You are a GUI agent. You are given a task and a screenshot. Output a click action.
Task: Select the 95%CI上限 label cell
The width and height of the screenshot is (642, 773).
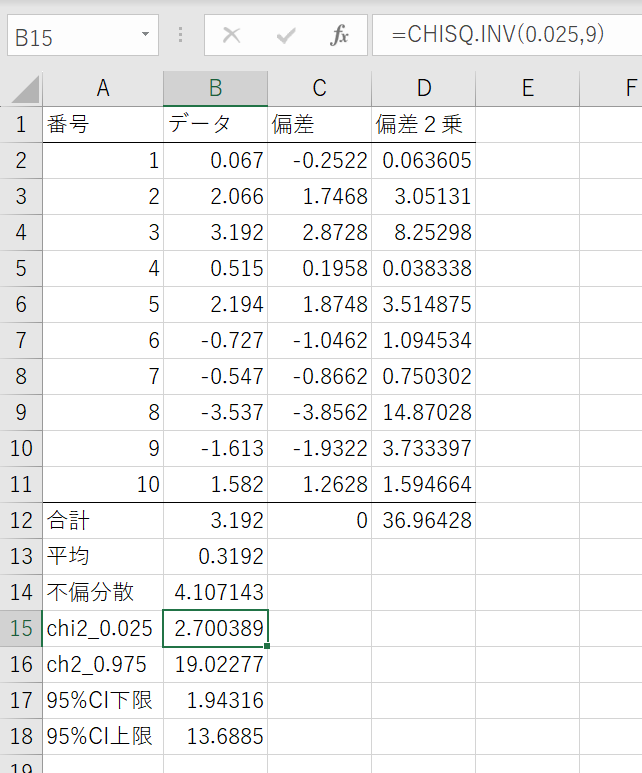103,737
